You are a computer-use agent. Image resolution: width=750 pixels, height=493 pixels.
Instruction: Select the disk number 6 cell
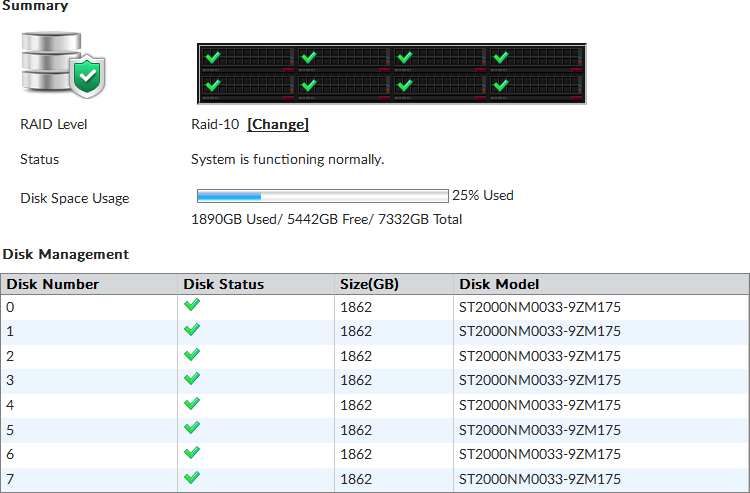(11, 454)
